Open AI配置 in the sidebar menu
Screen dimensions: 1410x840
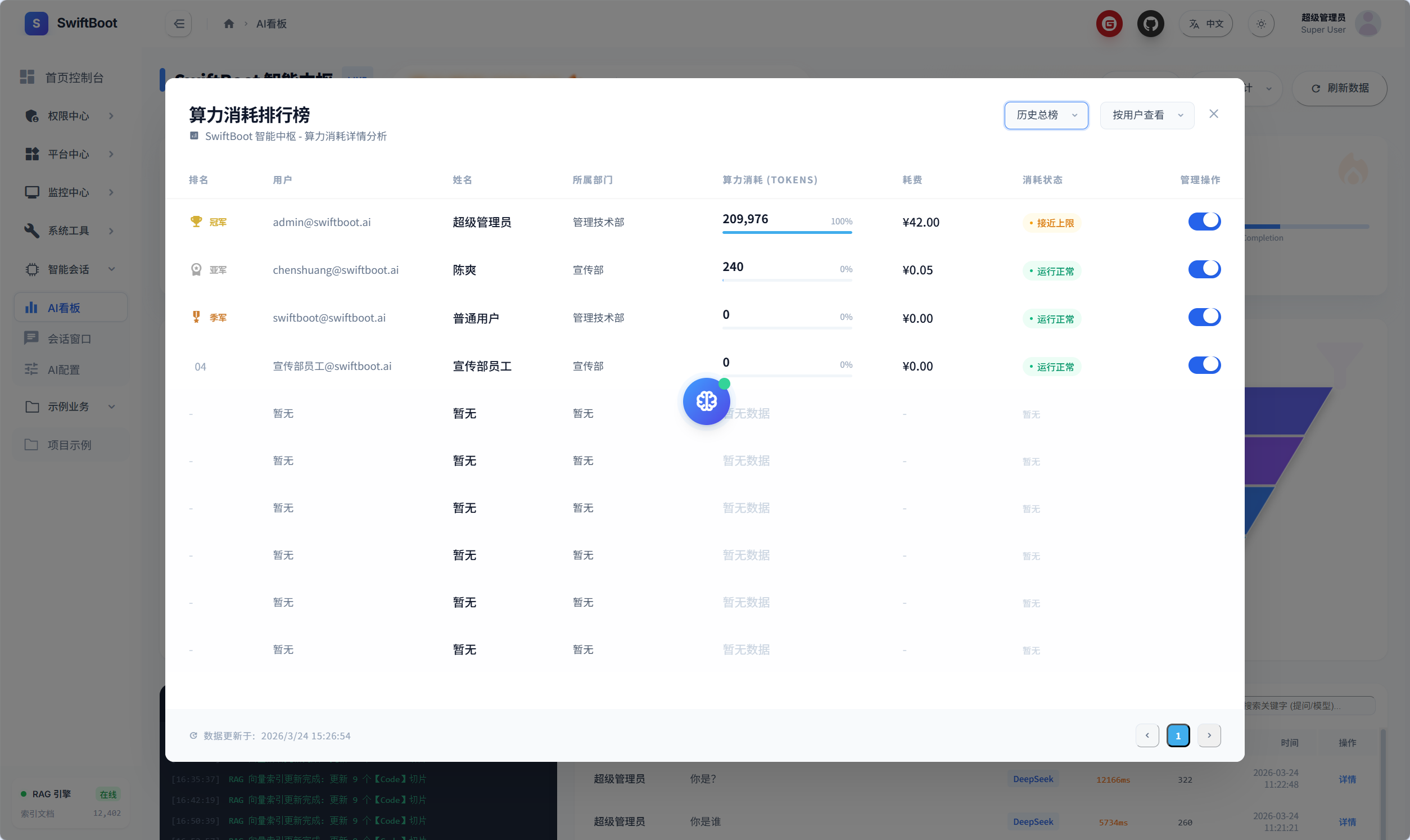tap(64, 369)
